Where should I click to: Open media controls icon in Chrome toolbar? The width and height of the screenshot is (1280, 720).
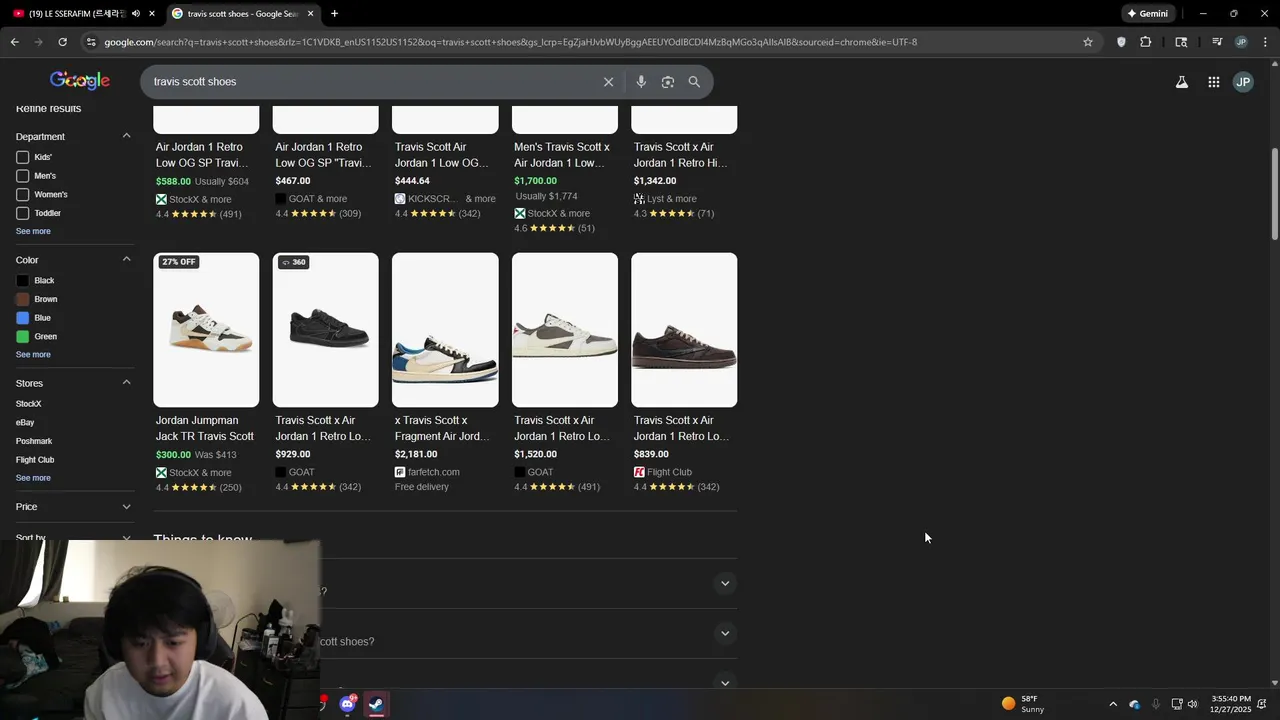point(1217,42)
